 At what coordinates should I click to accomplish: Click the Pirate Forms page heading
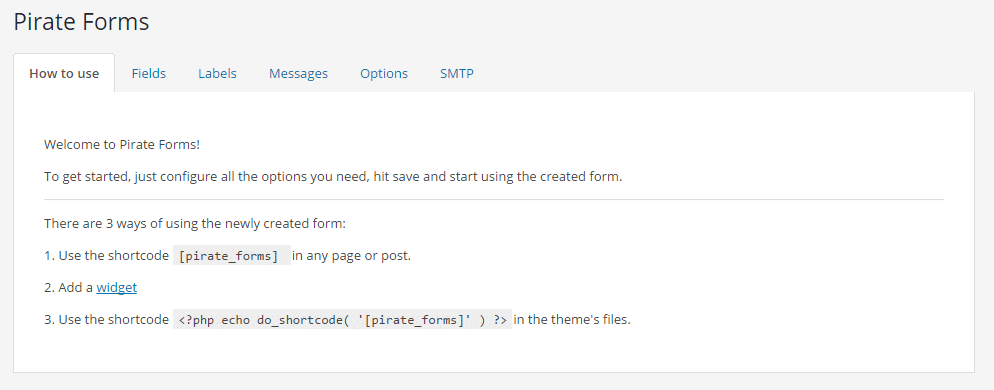tap(81, 22)
